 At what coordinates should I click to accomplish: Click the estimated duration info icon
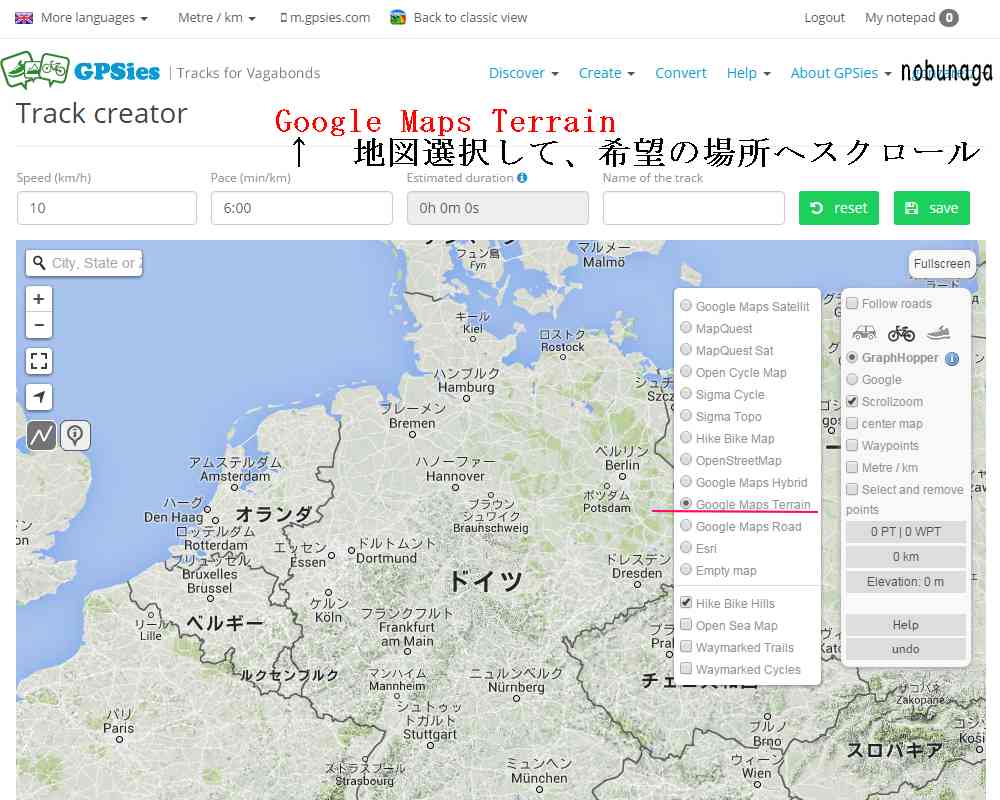point(522,178)
